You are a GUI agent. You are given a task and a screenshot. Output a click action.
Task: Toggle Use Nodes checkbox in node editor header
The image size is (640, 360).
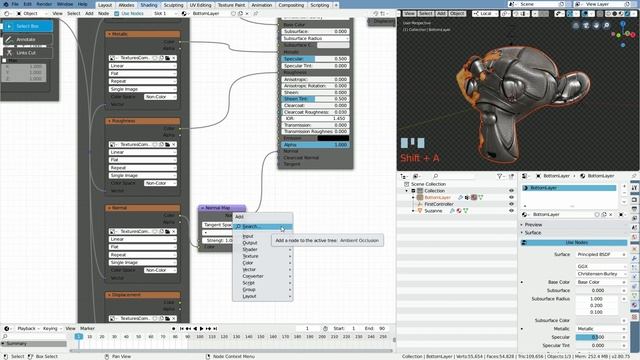pyautogui.click(x=117, y=13)
